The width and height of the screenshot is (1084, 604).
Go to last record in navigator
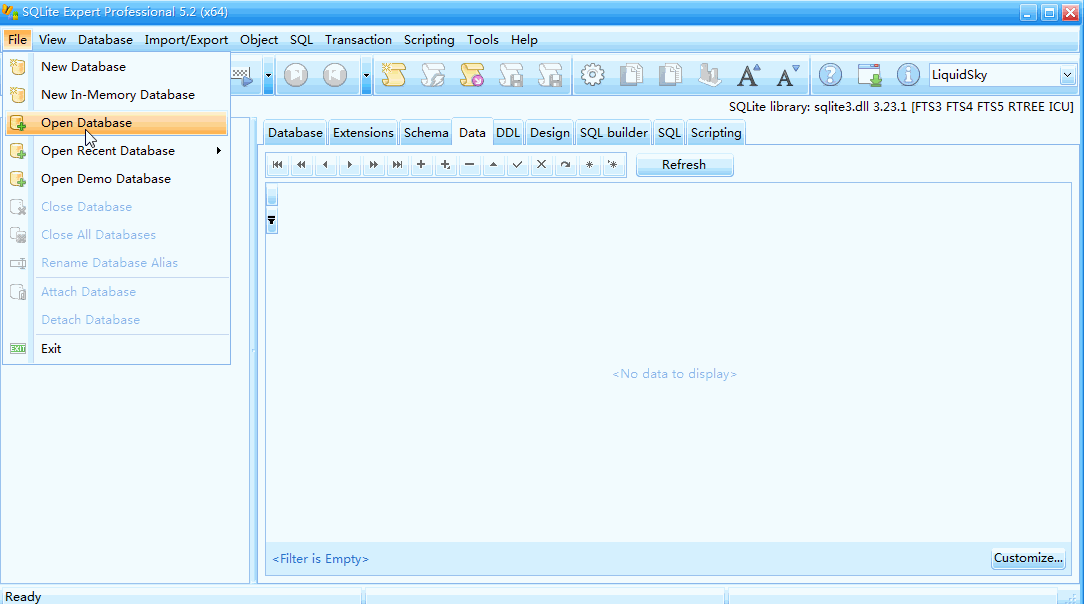click(x=398, y=164)
